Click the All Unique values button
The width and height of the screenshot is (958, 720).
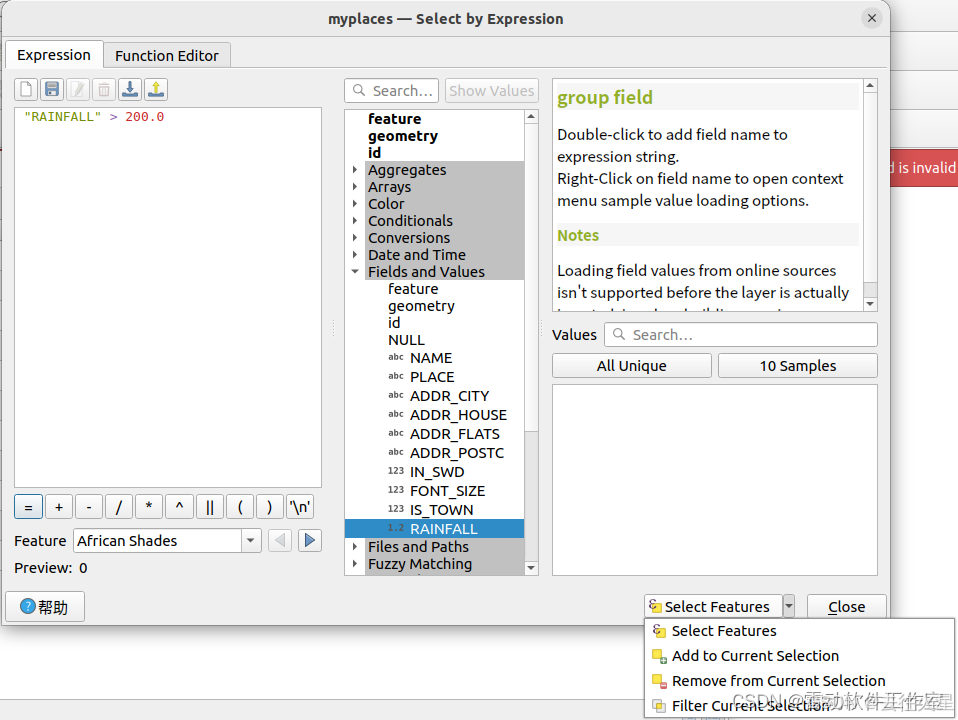[632, 366]
